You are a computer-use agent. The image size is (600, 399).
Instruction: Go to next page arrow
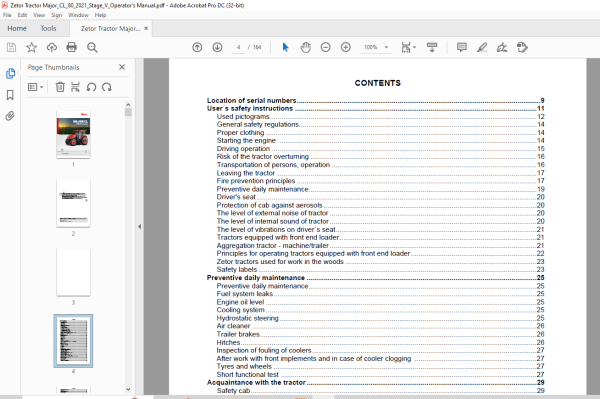[217, 47]
